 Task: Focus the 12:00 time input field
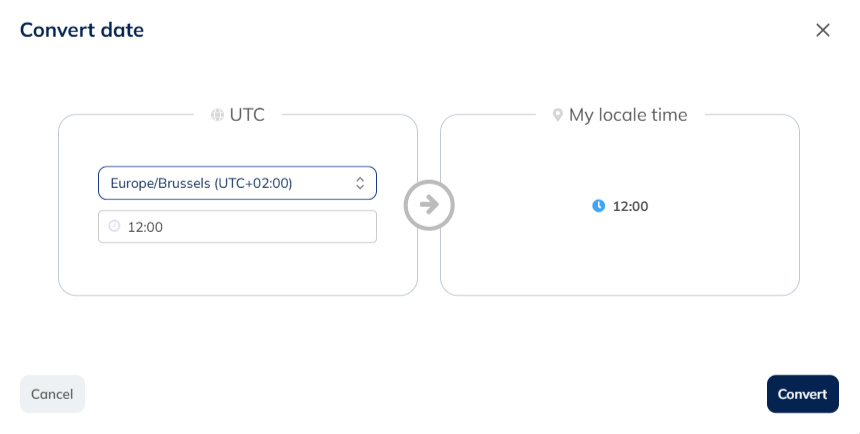point(237,227)
